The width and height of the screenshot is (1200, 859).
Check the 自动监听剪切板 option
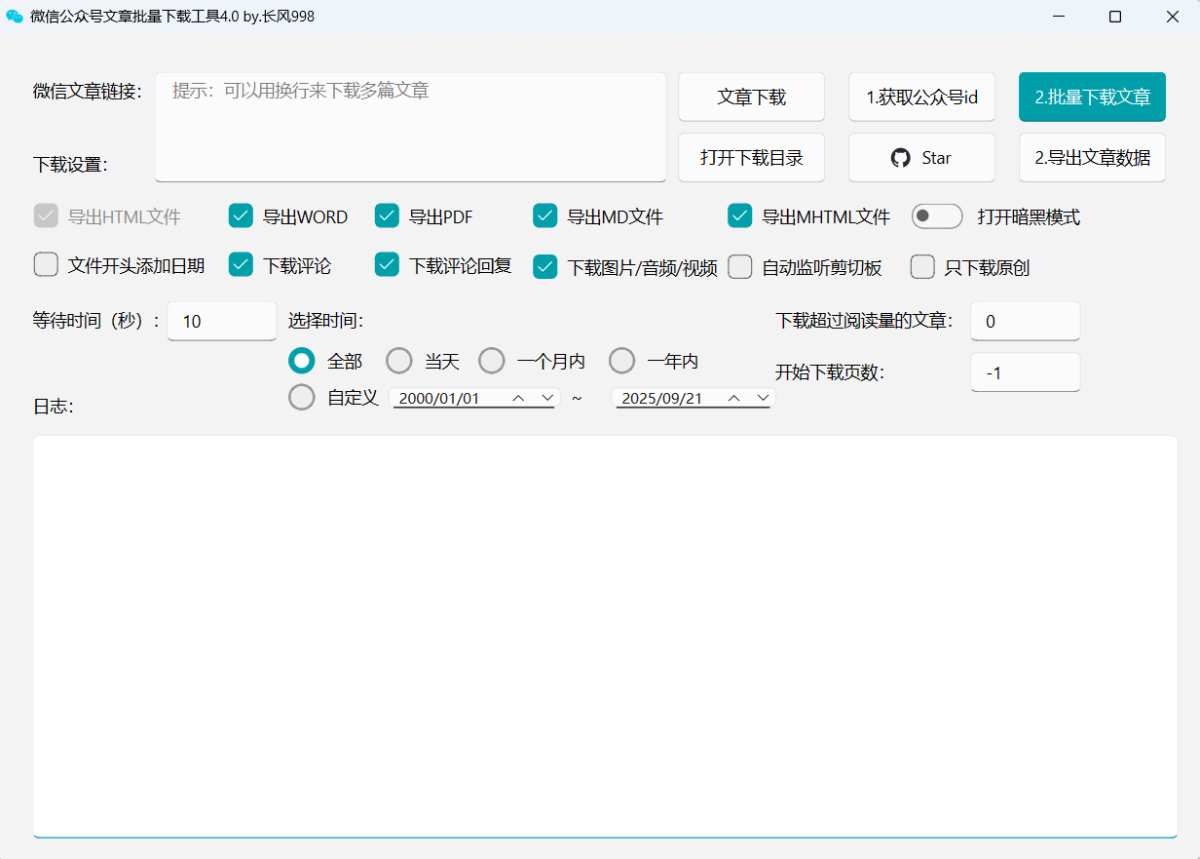coord(740,267)
